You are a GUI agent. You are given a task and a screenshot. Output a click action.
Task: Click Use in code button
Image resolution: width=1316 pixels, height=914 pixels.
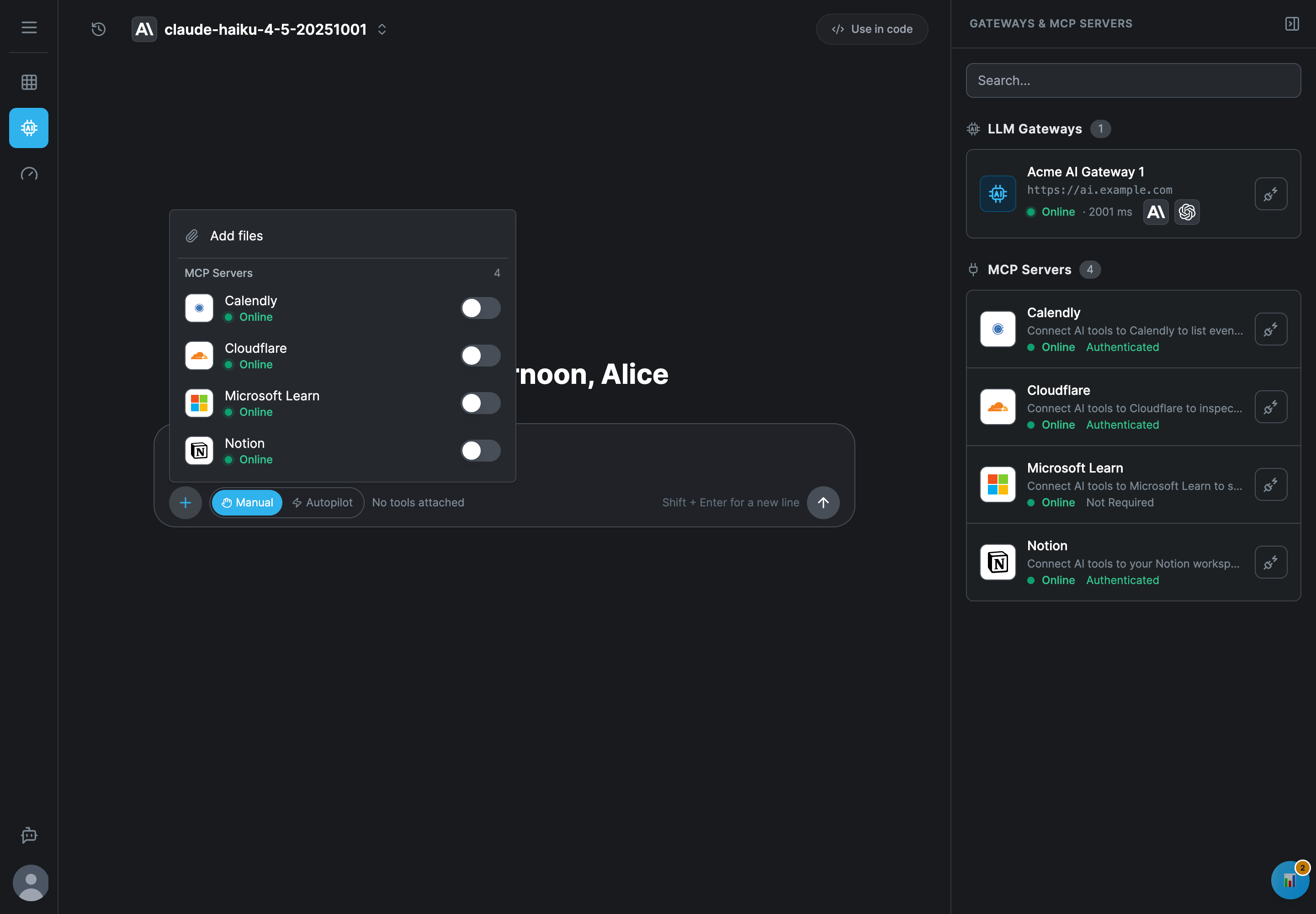tap(871, 29)
